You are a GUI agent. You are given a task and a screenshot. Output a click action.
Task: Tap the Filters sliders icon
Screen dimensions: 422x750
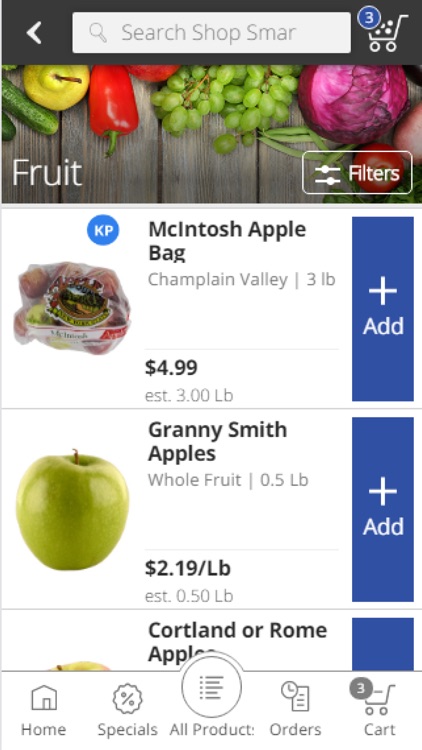click(x=327, y=174)
